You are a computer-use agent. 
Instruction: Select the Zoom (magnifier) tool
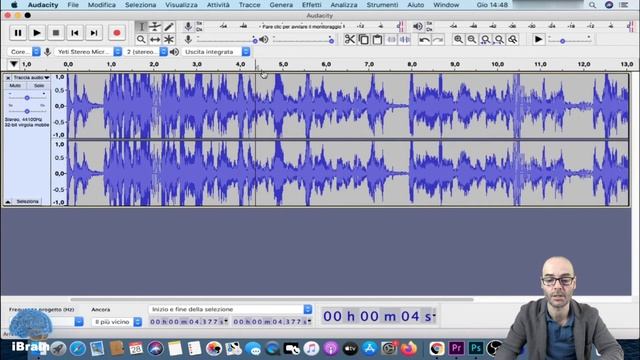point(141,40)
